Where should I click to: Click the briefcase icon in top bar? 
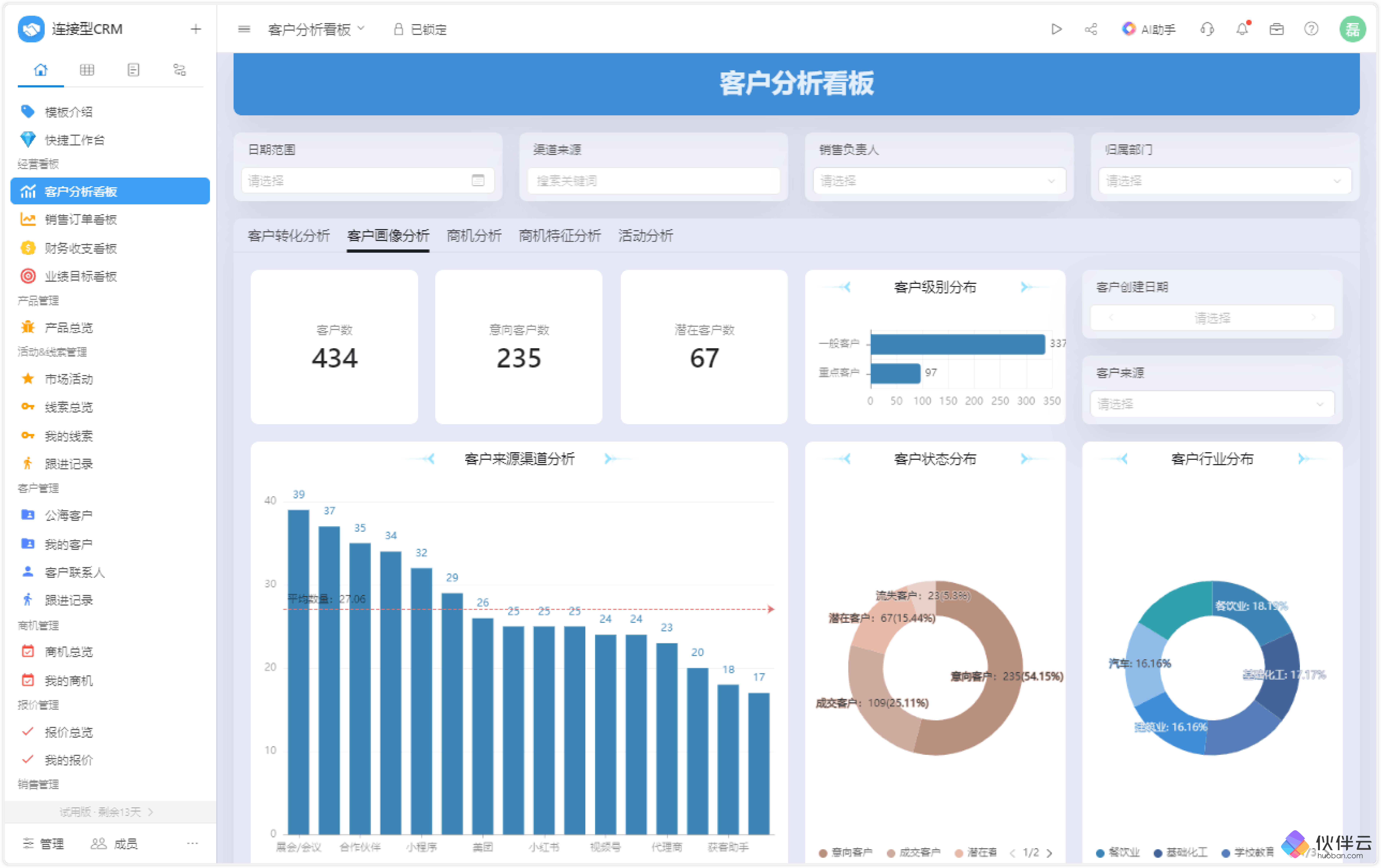1277,29
